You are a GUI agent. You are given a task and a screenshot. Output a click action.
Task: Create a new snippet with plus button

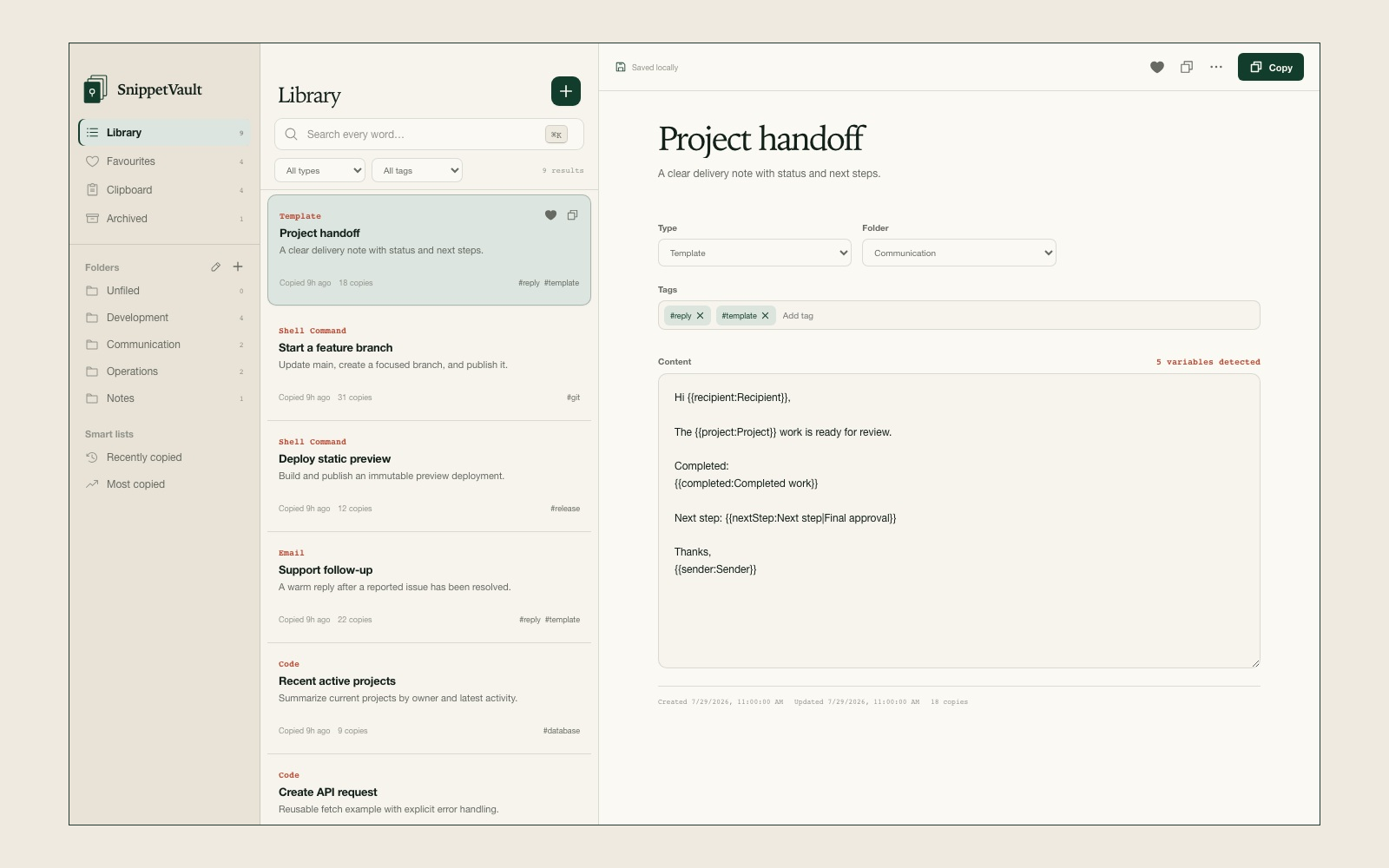[566, 91]
